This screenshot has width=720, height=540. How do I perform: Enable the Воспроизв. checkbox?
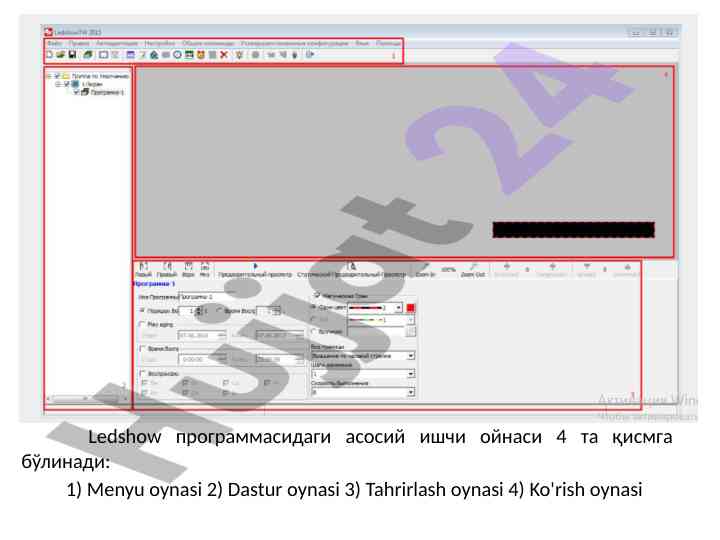pyautogui.click(x=143, y=373)
